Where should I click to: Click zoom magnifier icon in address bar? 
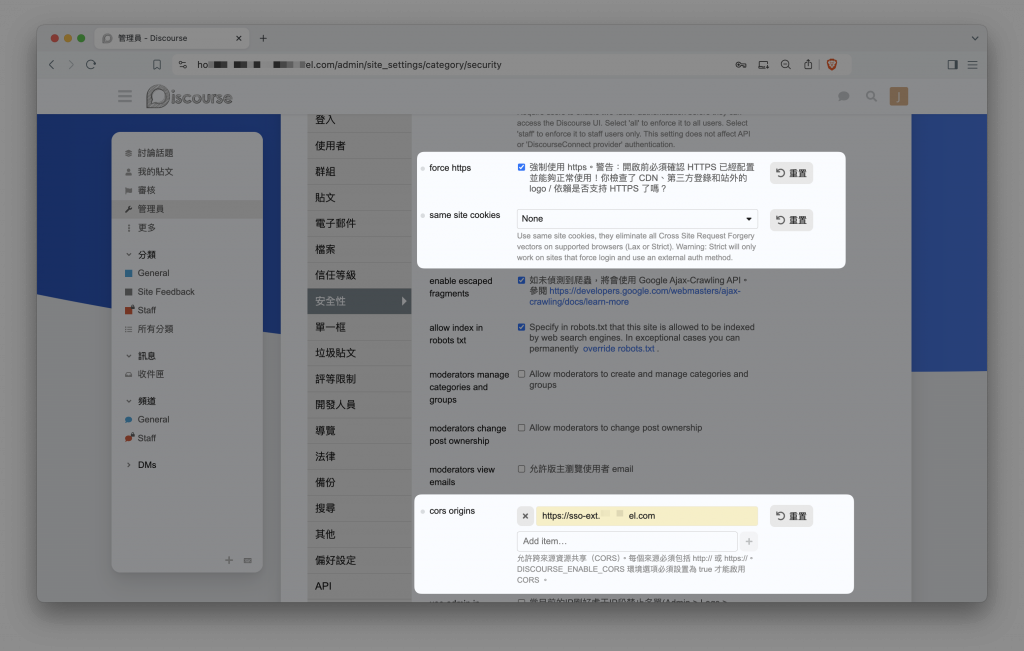786,65
